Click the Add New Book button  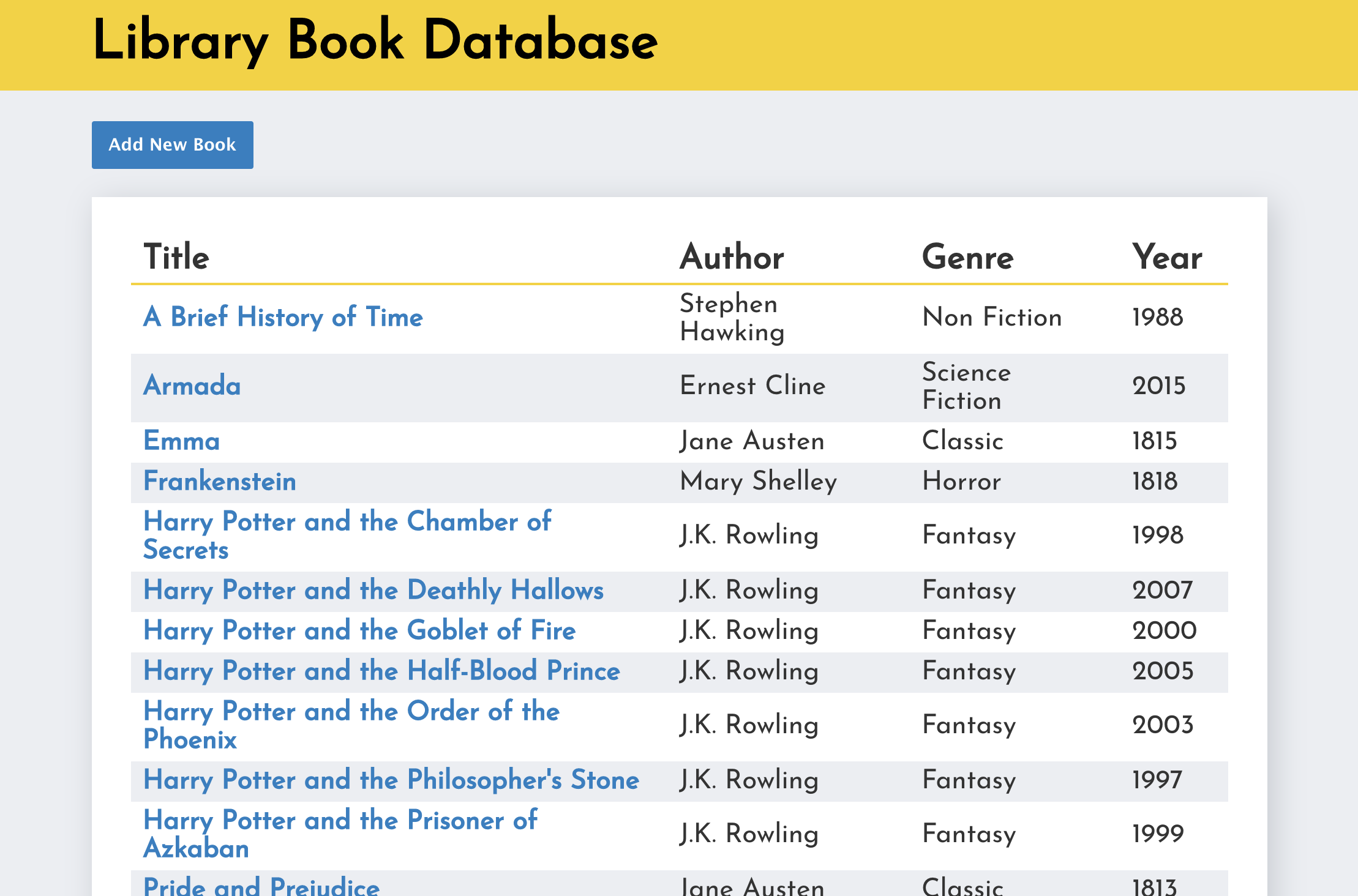172,145
